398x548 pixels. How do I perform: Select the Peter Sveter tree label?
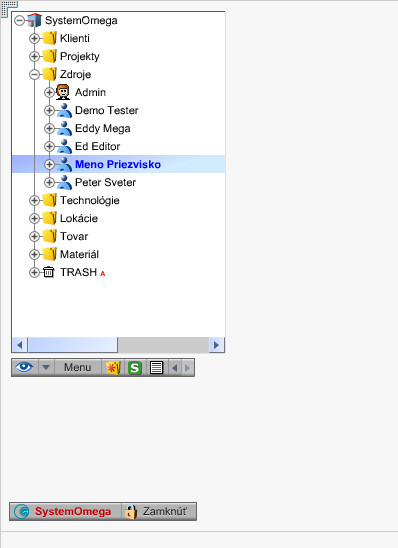105,182
